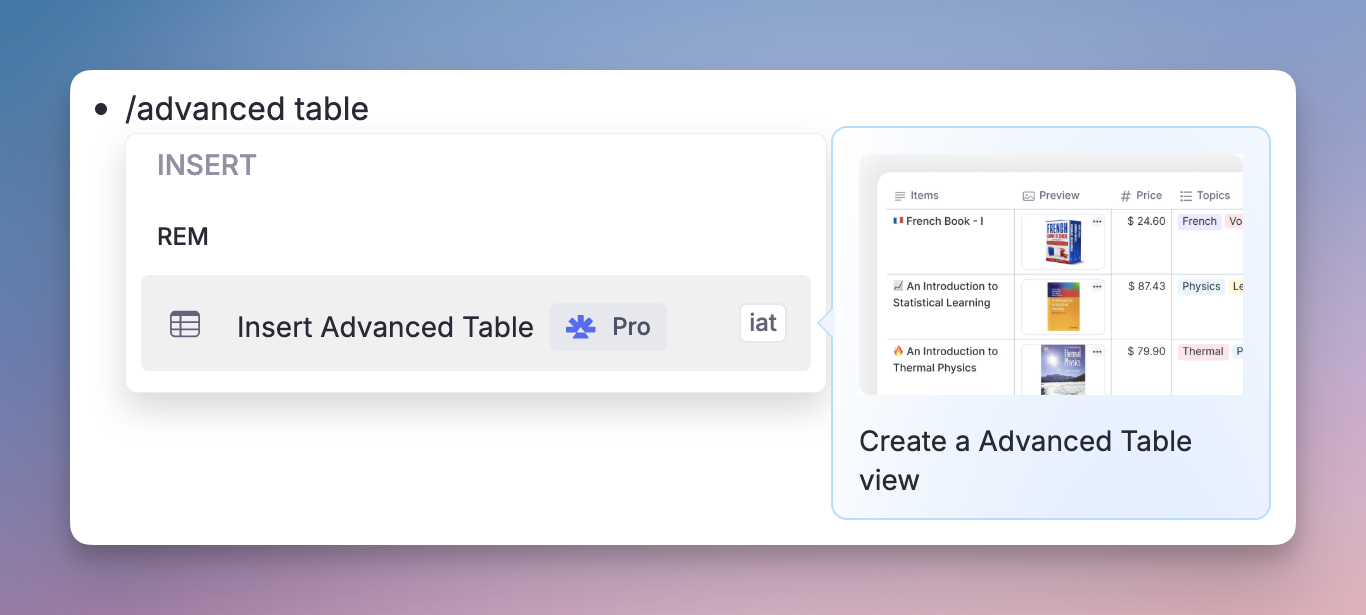Click the table icon beside Insert Advanced Table
This screenshot has width=1366, height=615.
pyautogui.click(x=185, y=324)
